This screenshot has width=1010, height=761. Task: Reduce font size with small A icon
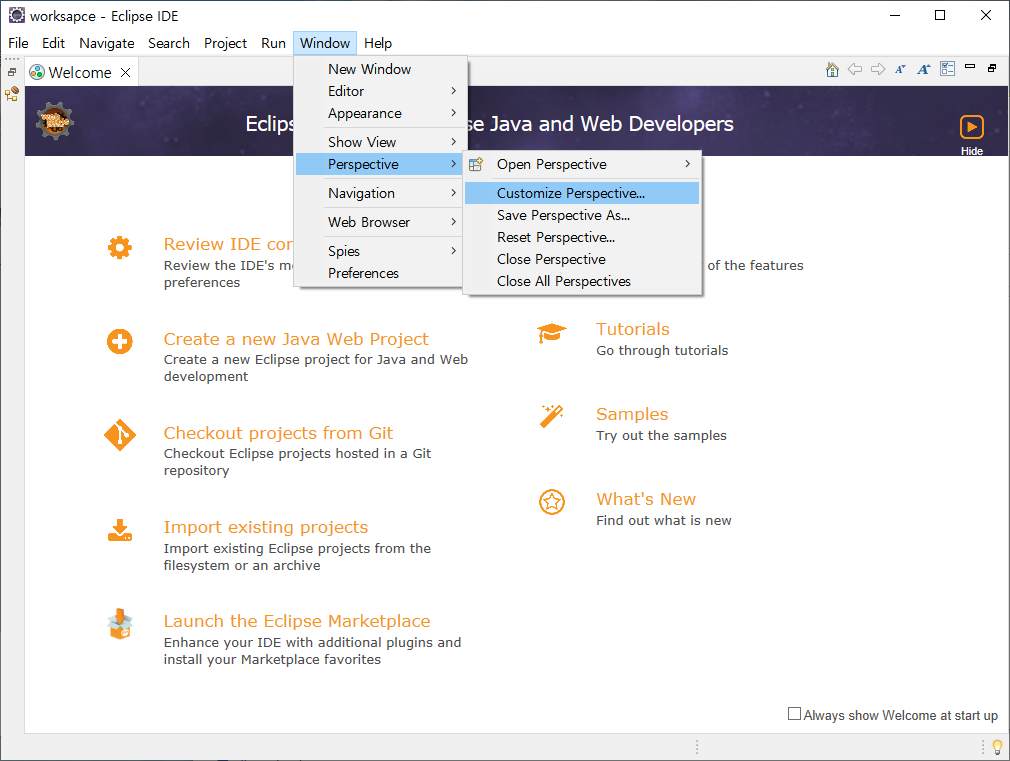[900, 70]
